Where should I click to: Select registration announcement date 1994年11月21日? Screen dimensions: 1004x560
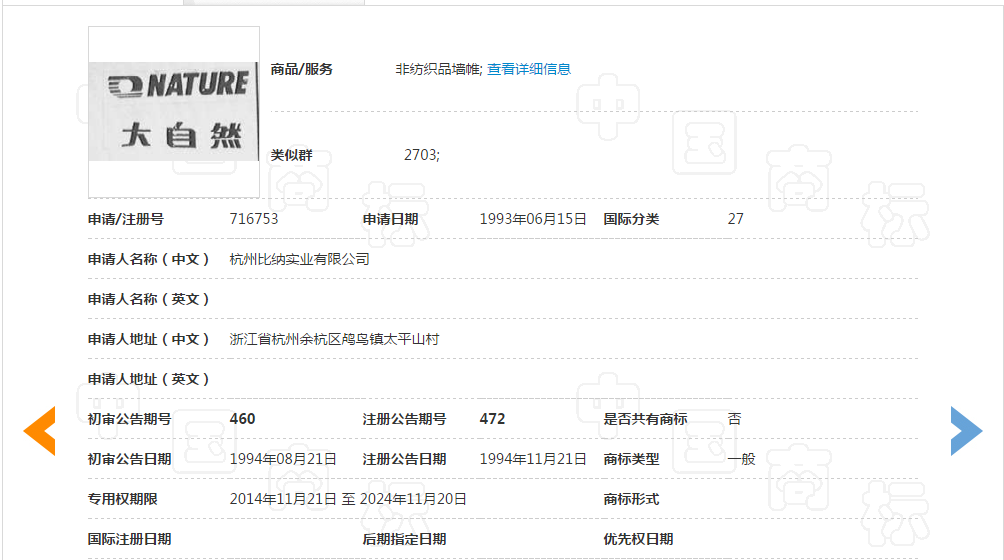point(533,459)
